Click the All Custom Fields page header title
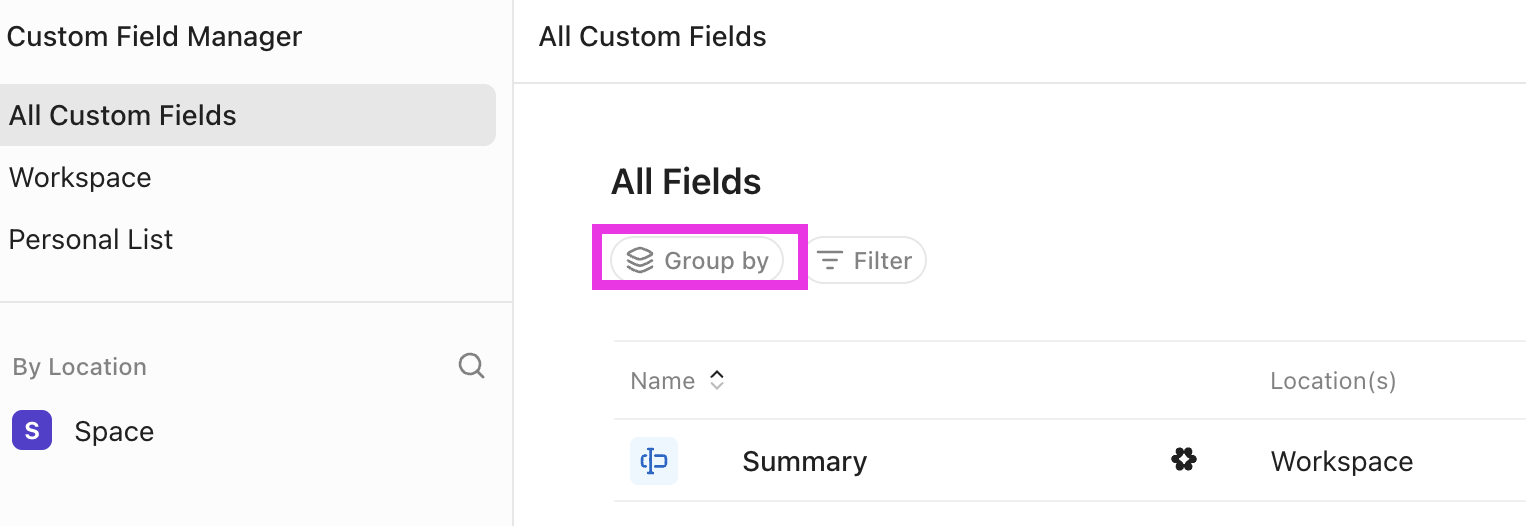 [x=652, y=37]
